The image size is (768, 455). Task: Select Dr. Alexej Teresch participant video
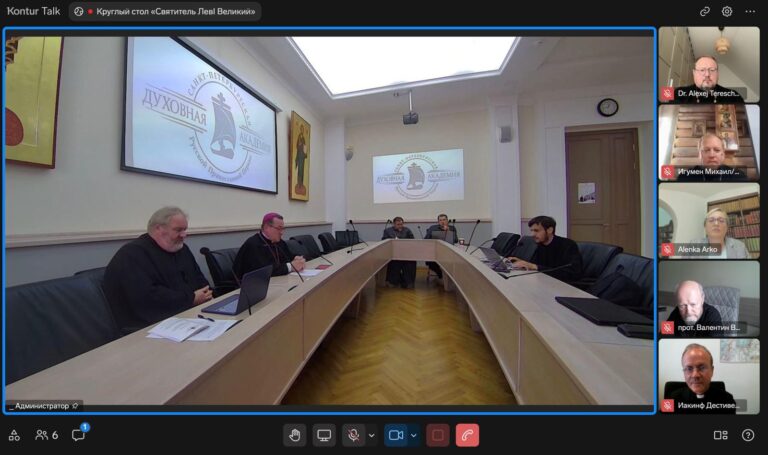(x=709, y=64)
